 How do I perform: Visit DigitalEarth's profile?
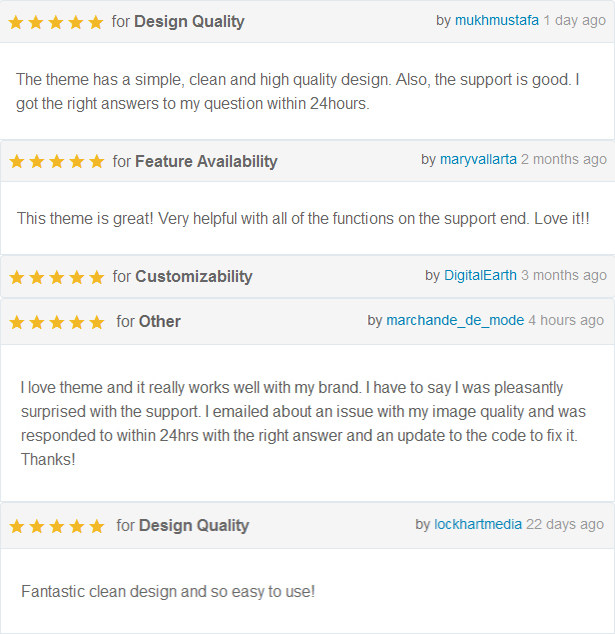tap(480, 275)
